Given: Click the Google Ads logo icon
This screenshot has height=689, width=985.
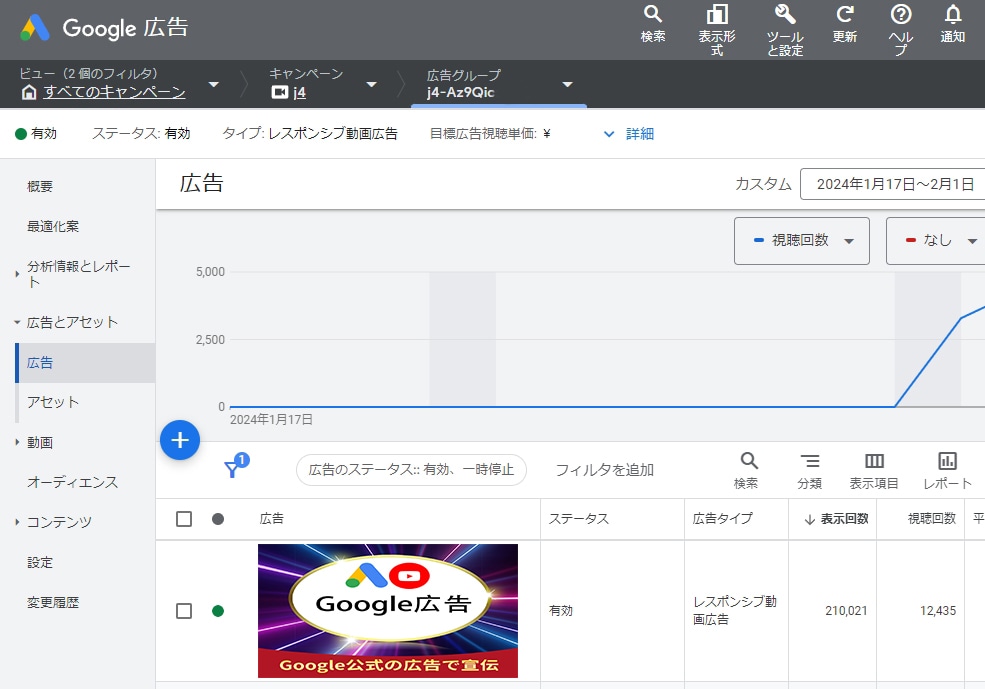Looking at the screenshot, I should [35, 28].
